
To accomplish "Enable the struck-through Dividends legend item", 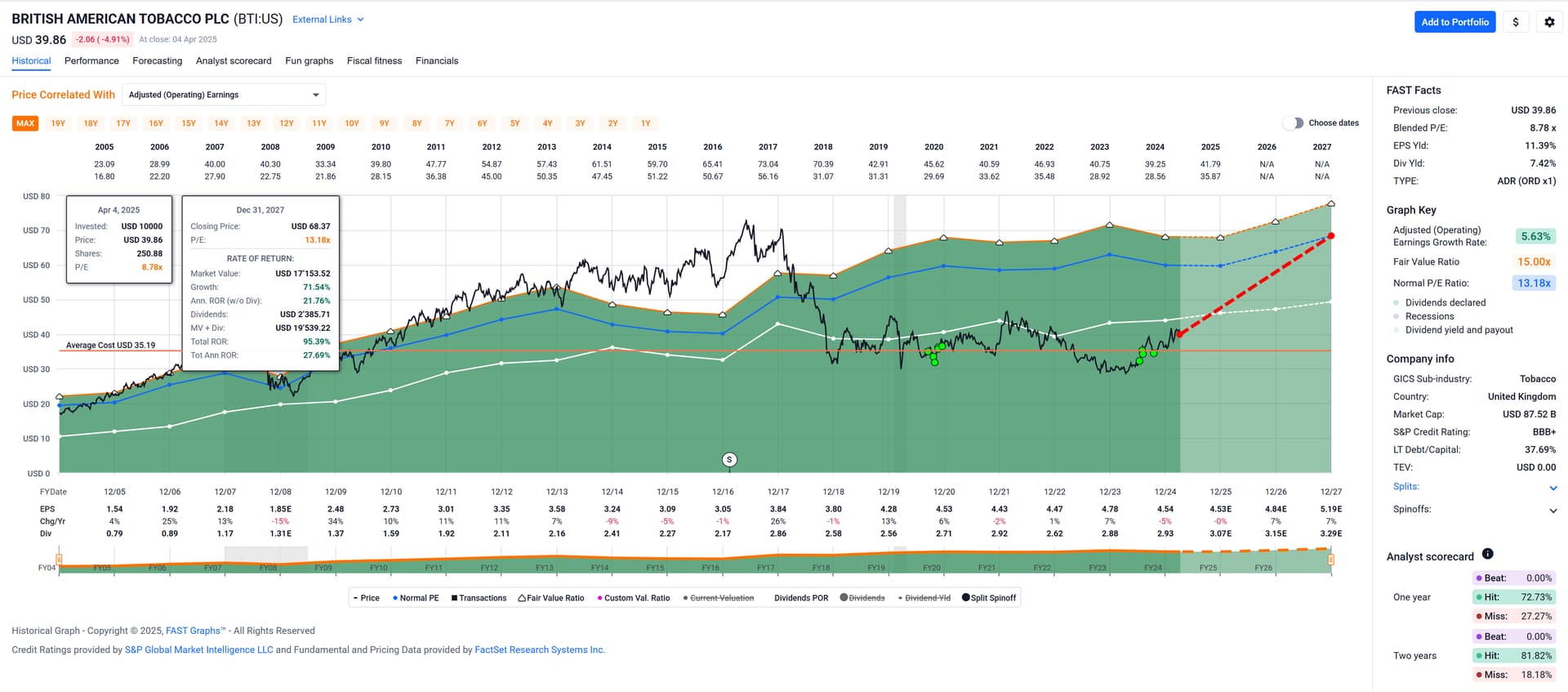I will 862,598.
